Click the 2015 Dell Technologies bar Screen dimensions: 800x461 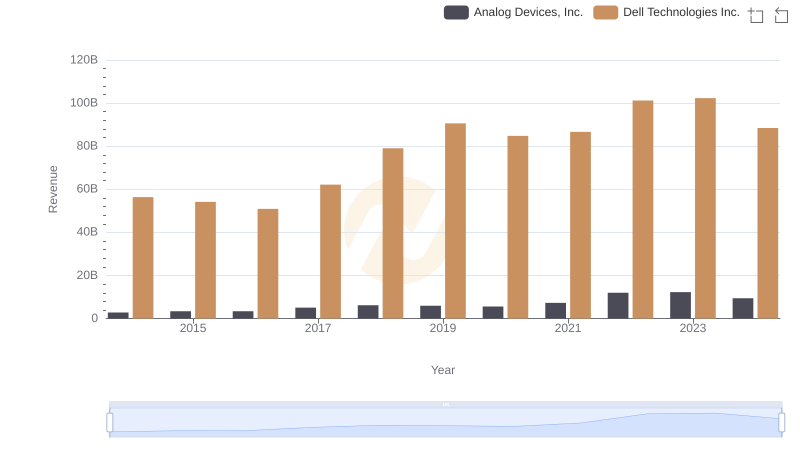pyautogui.click(x=205, y=260)
